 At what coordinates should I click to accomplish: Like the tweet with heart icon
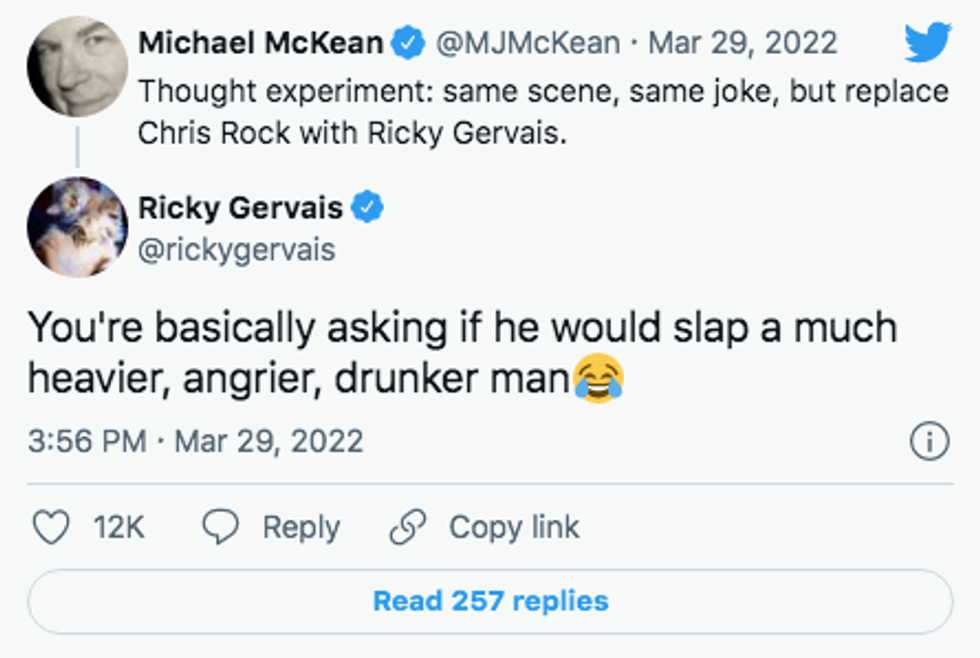(x=51, y=527)
